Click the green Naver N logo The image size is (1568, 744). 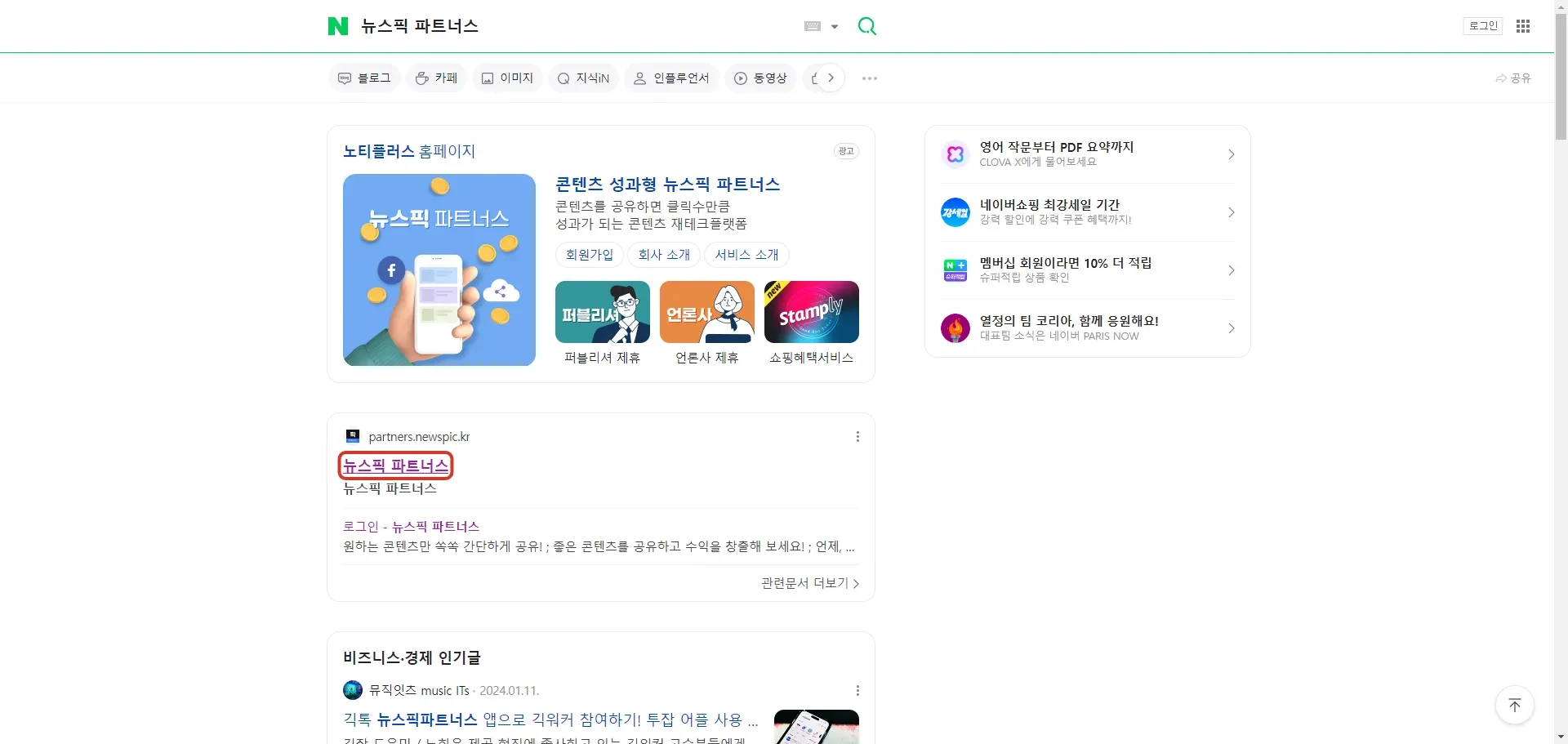coord(337,26)
